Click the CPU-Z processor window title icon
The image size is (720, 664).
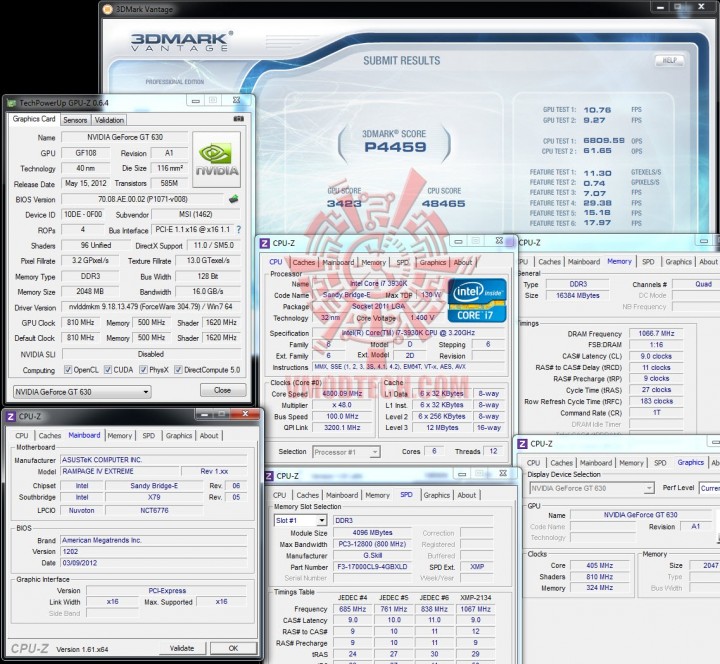(x=264, y=243)
